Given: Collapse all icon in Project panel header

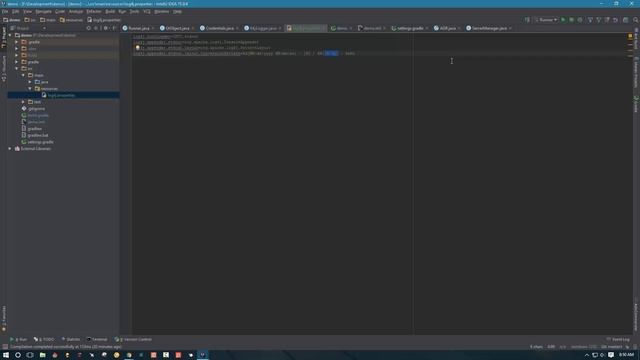Looking at the screenshot, I should [x=96, y=28].
